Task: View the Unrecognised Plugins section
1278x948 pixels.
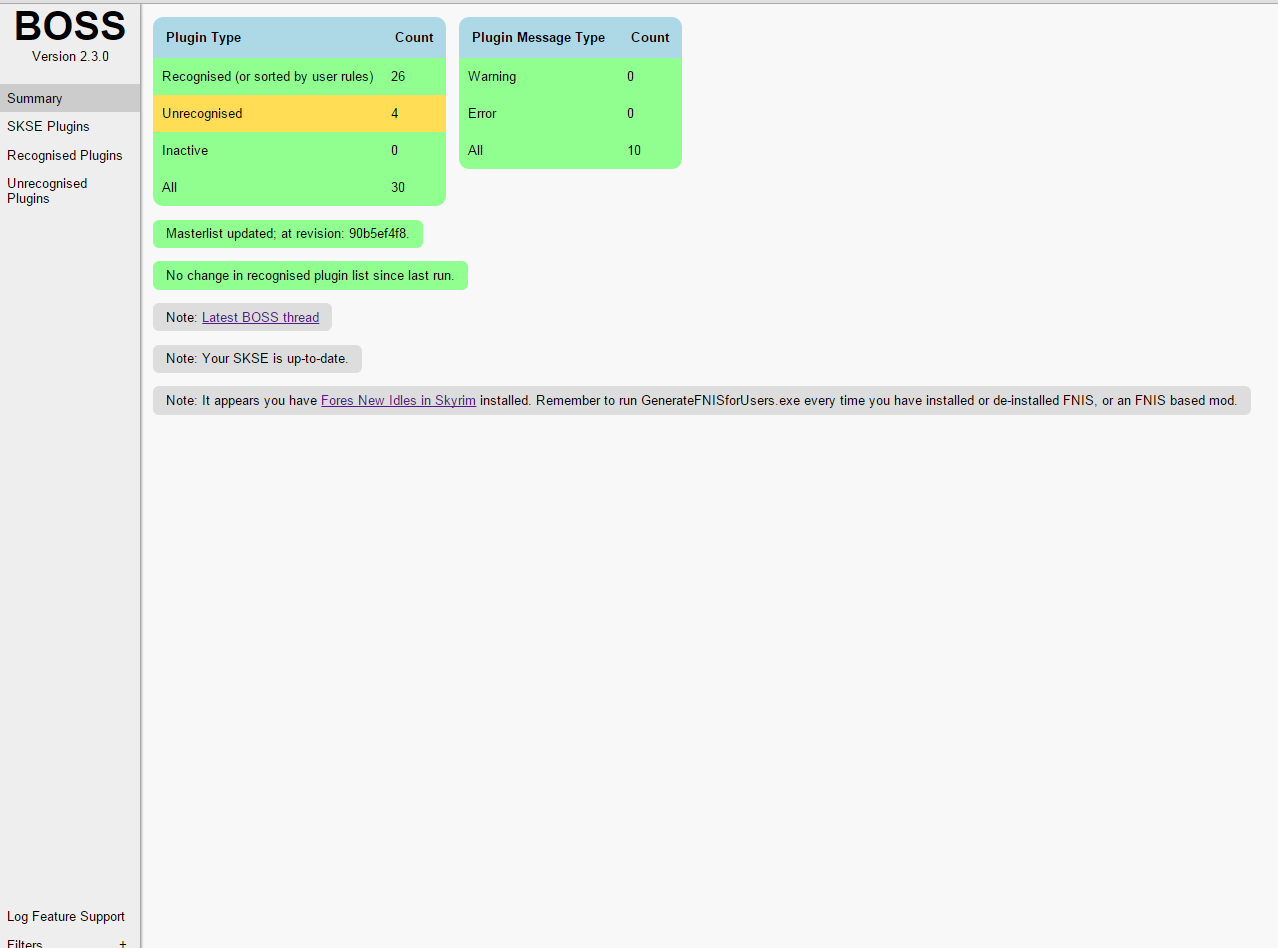Action: point(47,190)
